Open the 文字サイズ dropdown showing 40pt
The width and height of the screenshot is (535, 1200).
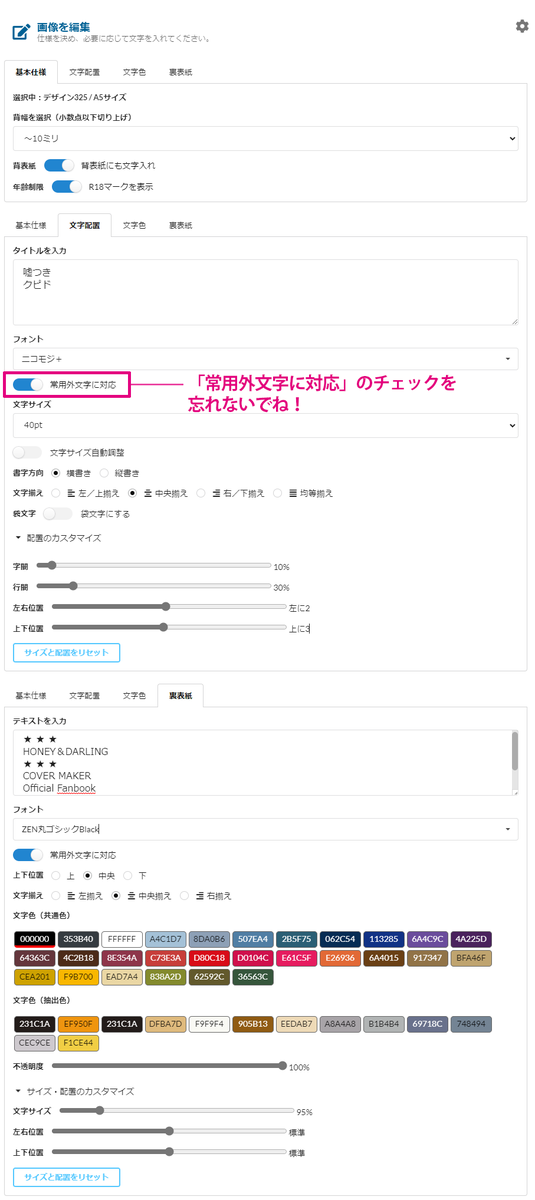[x=266, y=425]
